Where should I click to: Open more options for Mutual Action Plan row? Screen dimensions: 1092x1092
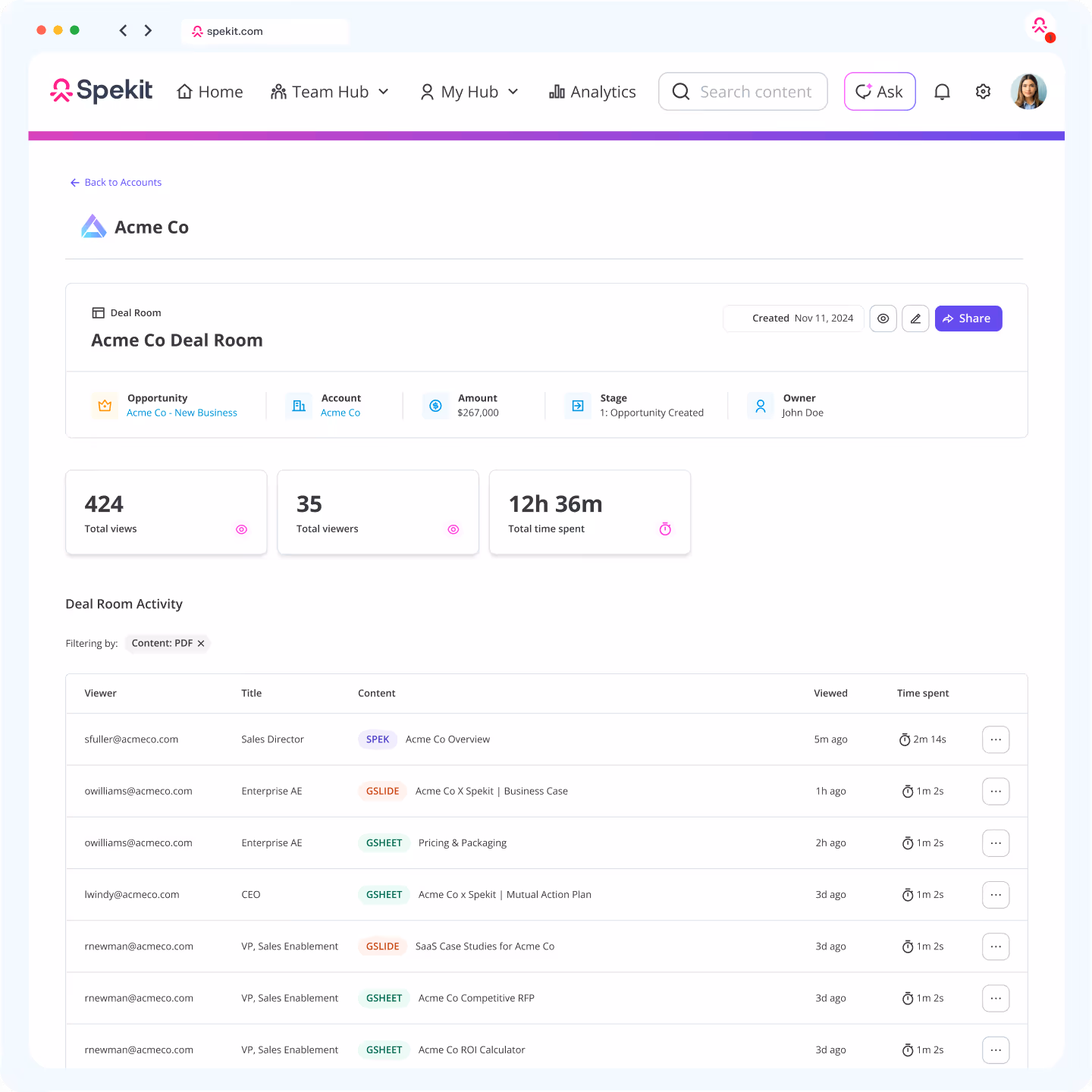(996, 895)
